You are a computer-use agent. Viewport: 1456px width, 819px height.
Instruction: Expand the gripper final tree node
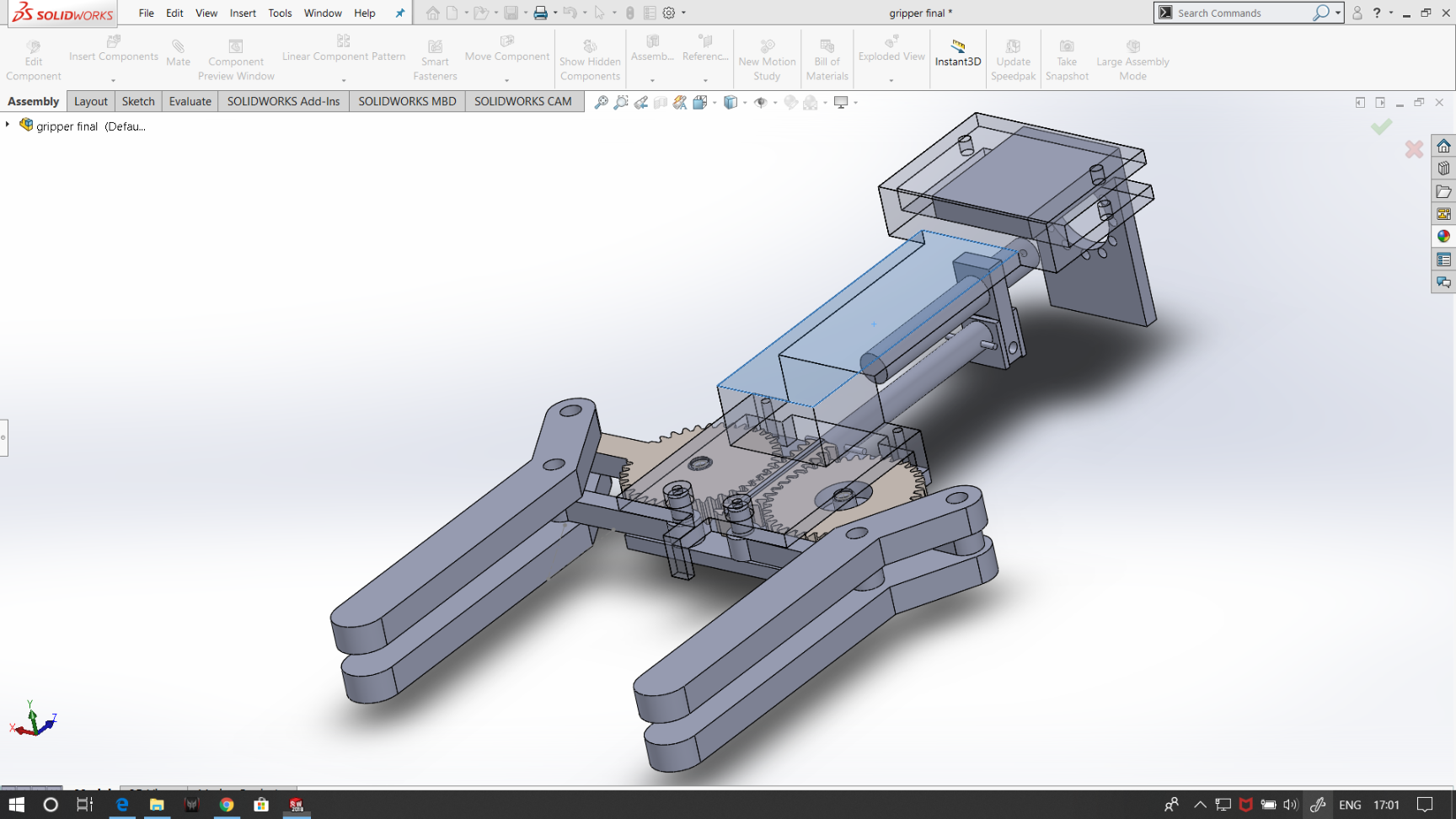coord(8,125)
